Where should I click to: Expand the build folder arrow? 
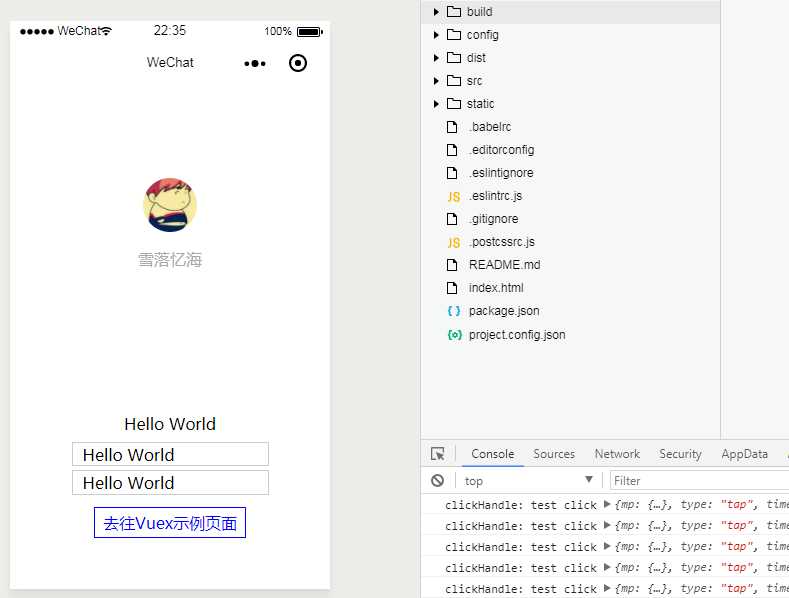click(436, 12)
